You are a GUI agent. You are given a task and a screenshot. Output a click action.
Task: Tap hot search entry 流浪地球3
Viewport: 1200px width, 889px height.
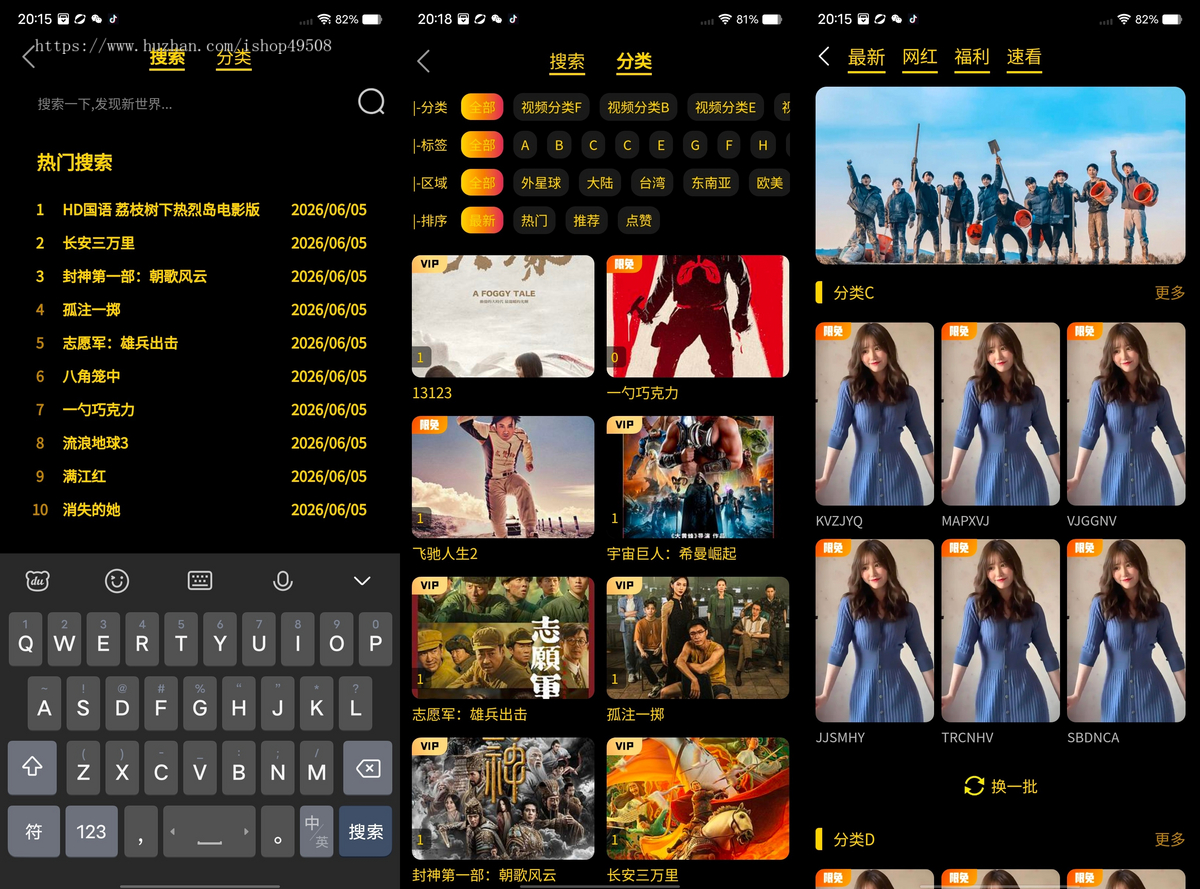96,443
